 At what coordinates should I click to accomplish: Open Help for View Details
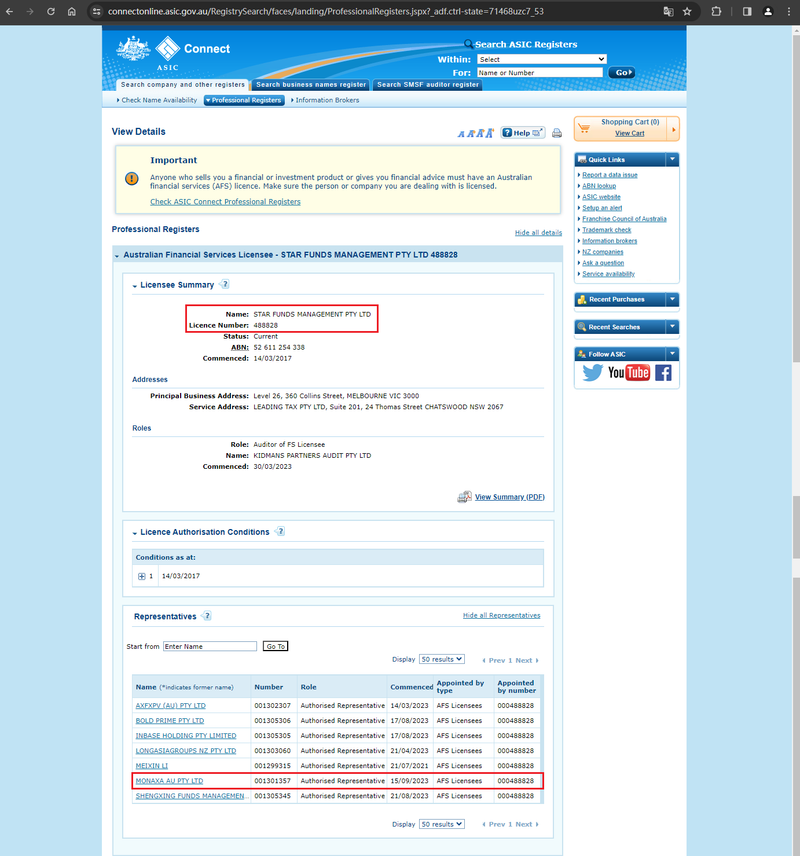[523, 133]
